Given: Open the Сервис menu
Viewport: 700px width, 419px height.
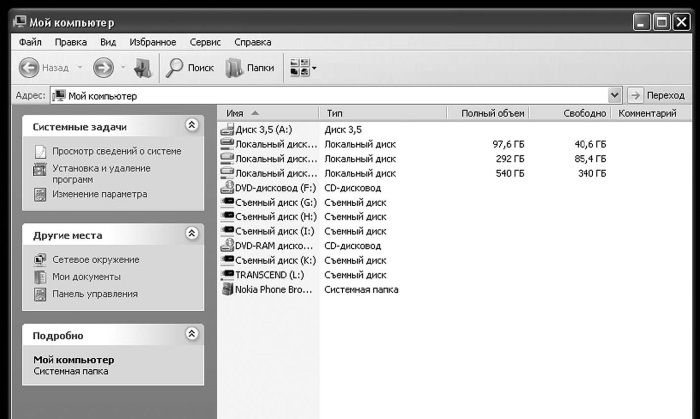Looking at the screenshot, I should (x=205, y=42).
